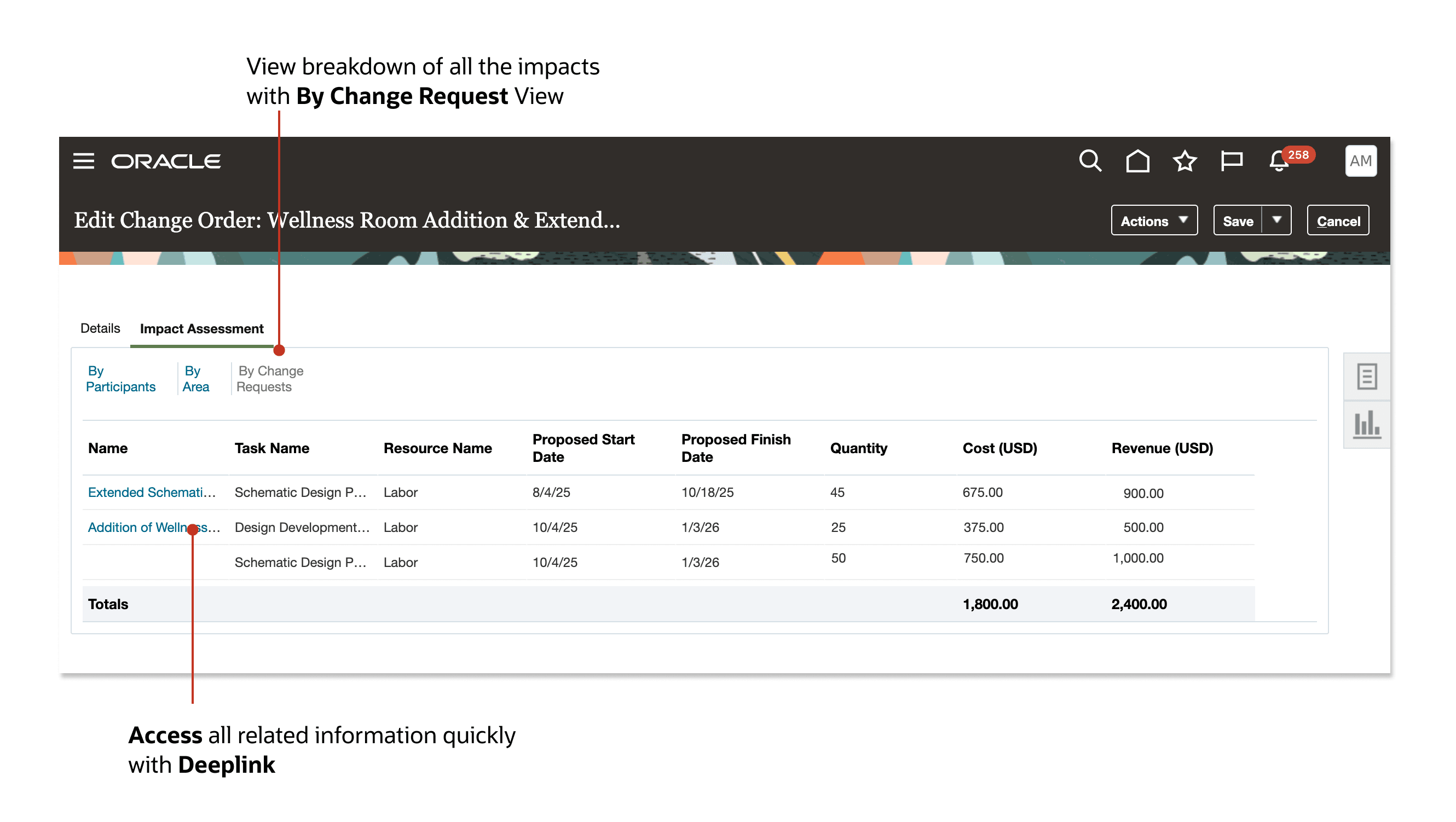Viewport: 1456px width, 822px height.
Task: Open the document panel icon on right
Action: tap(1366, 377)
